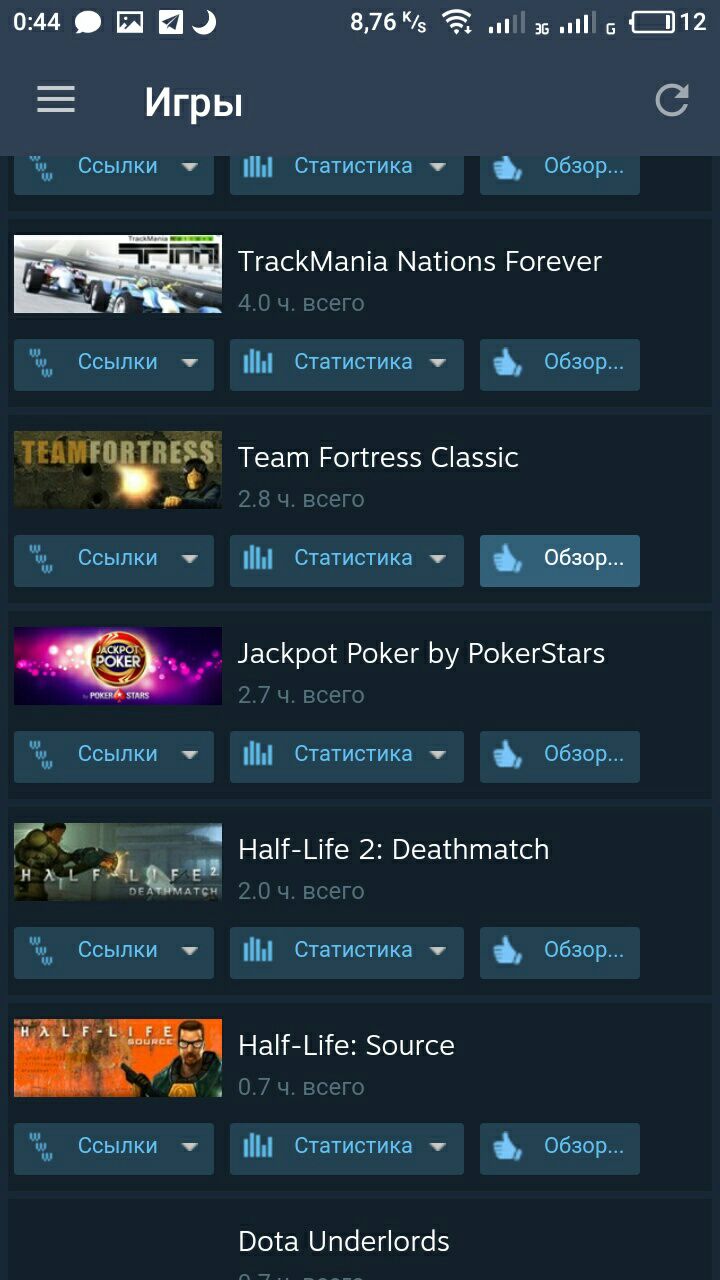The width and height of the screenshot is (720, 1280).
Task: Tap the refresh icon in header
Action: click(x=672, y=100)
